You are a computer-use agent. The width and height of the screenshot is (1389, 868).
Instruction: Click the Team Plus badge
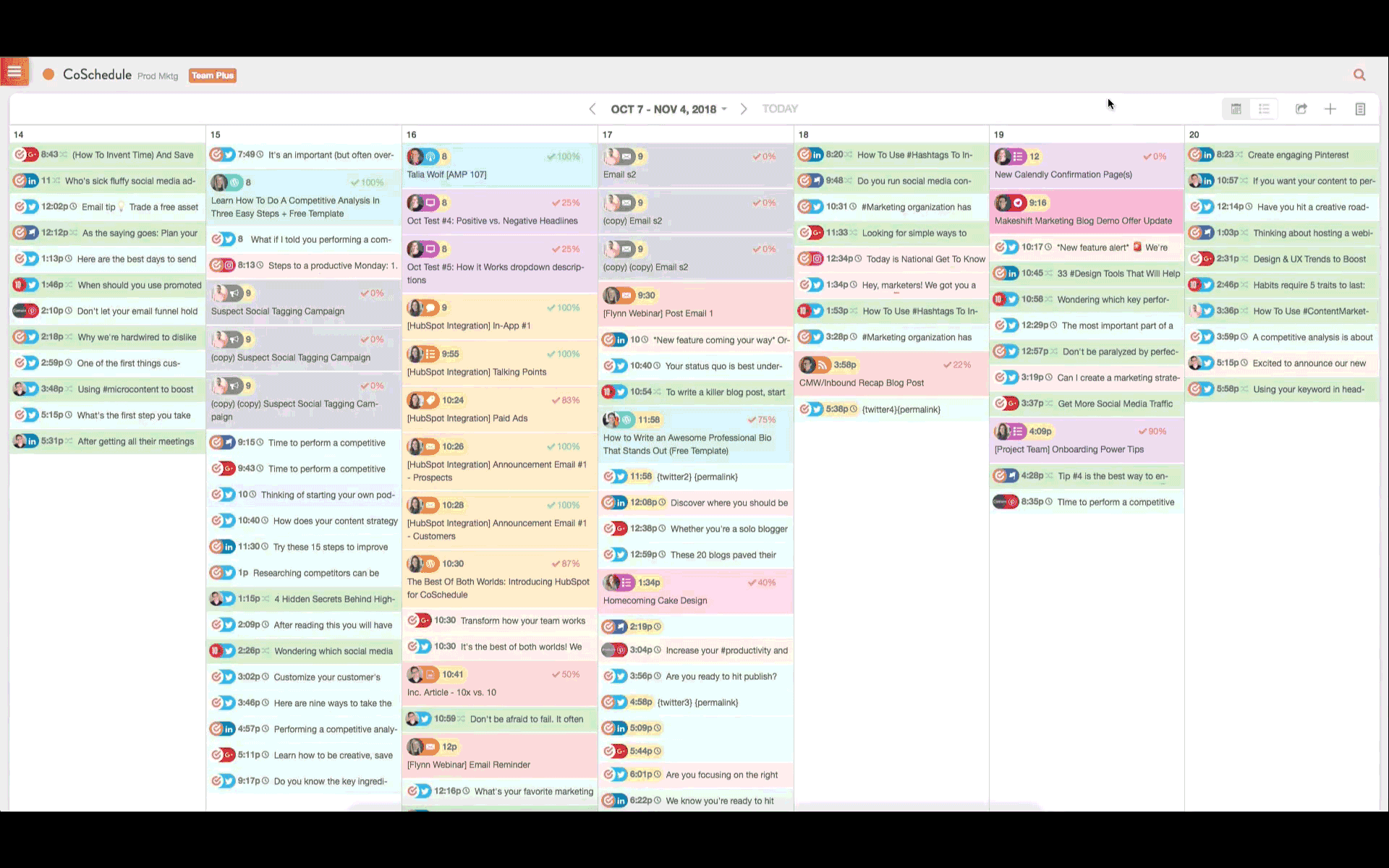point(213,75)
